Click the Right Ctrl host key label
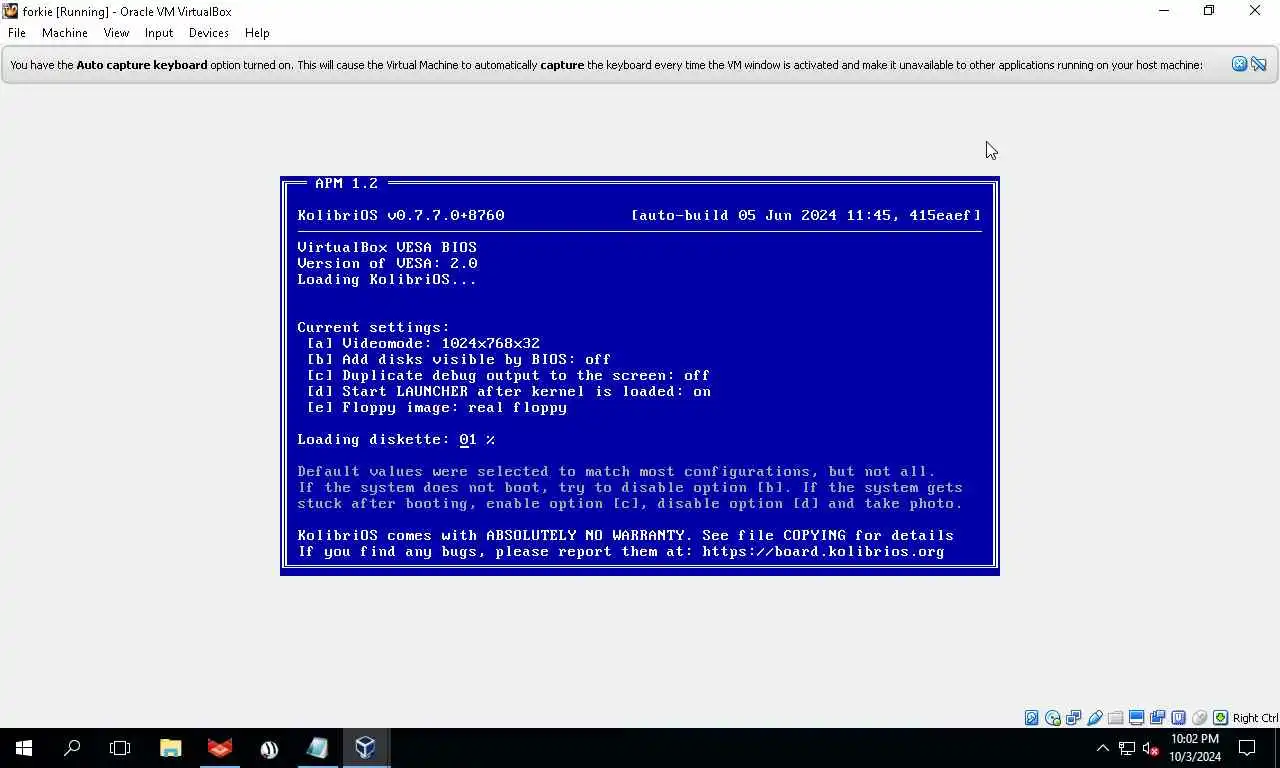This screenshot has width=1280, height=768. coord(1255,718)
